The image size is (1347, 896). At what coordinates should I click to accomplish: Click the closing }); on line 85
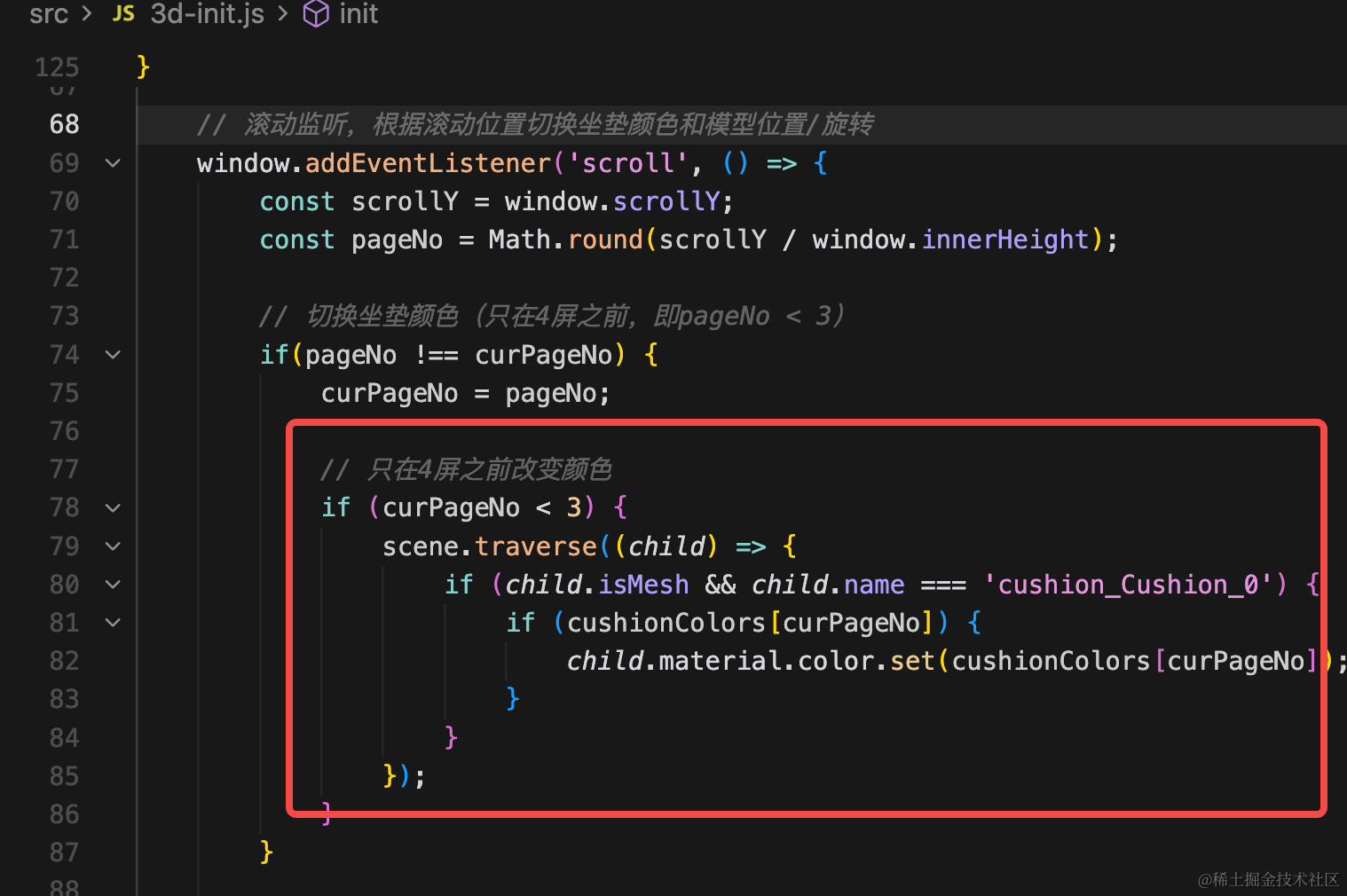(405, 775)
